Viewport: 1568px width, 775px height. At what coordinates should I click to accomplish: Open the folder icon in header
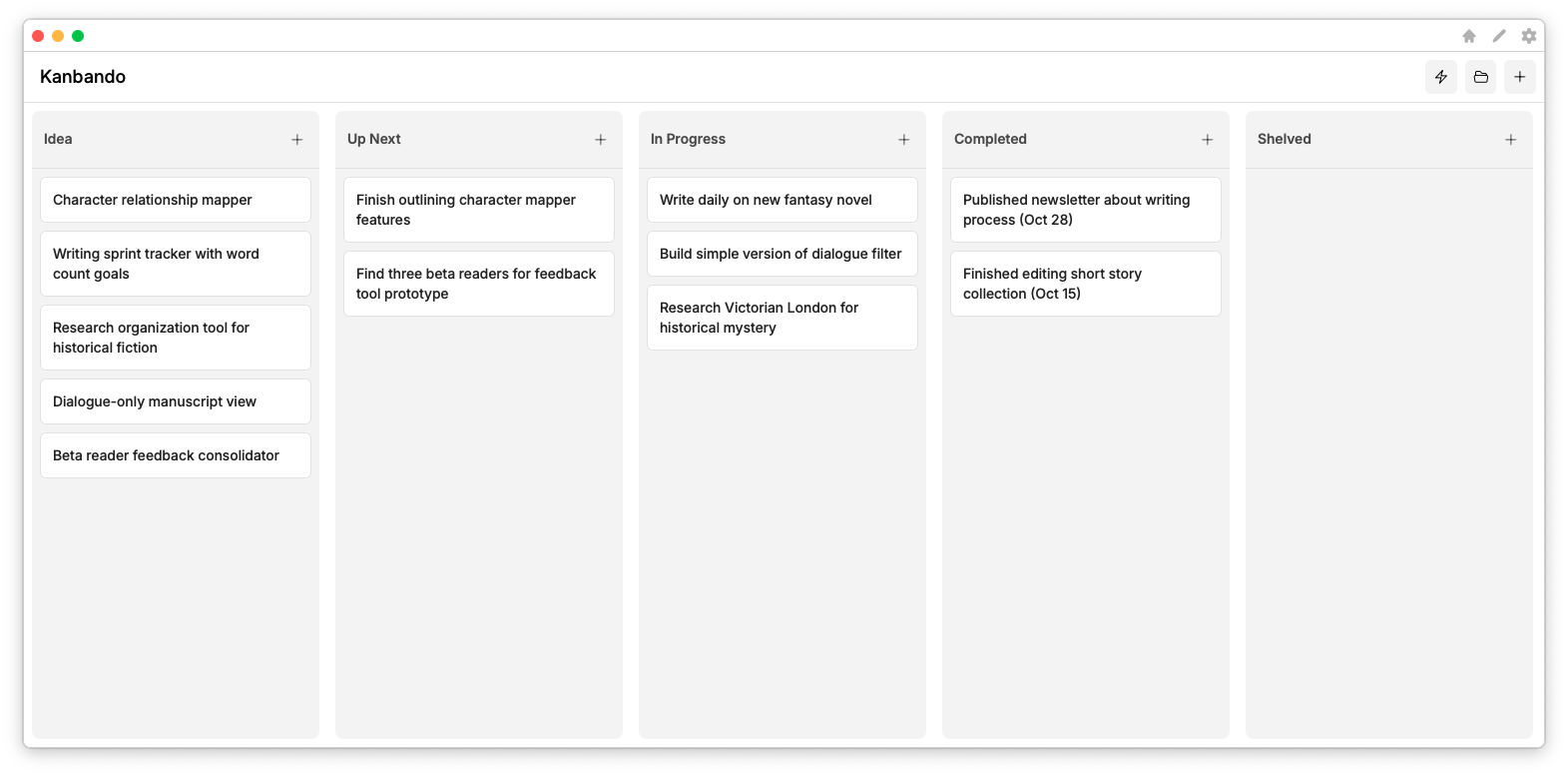click(x=1480, y=77)
